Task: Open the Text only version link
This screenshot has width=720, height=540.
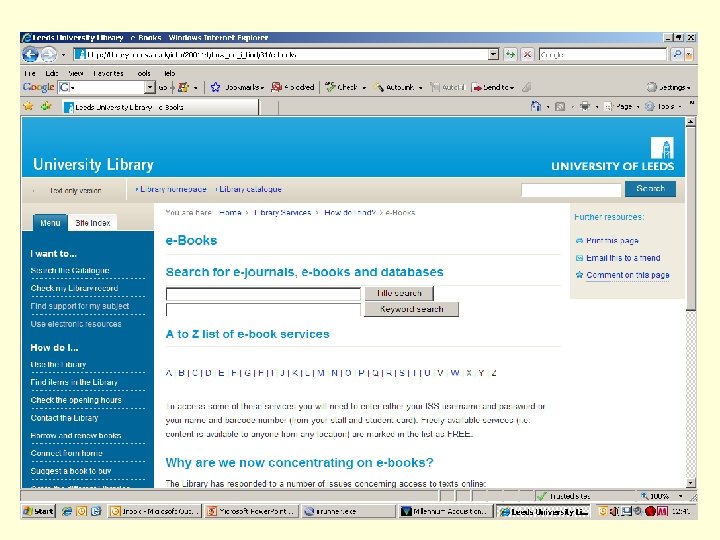Action: tap(76, 190)
